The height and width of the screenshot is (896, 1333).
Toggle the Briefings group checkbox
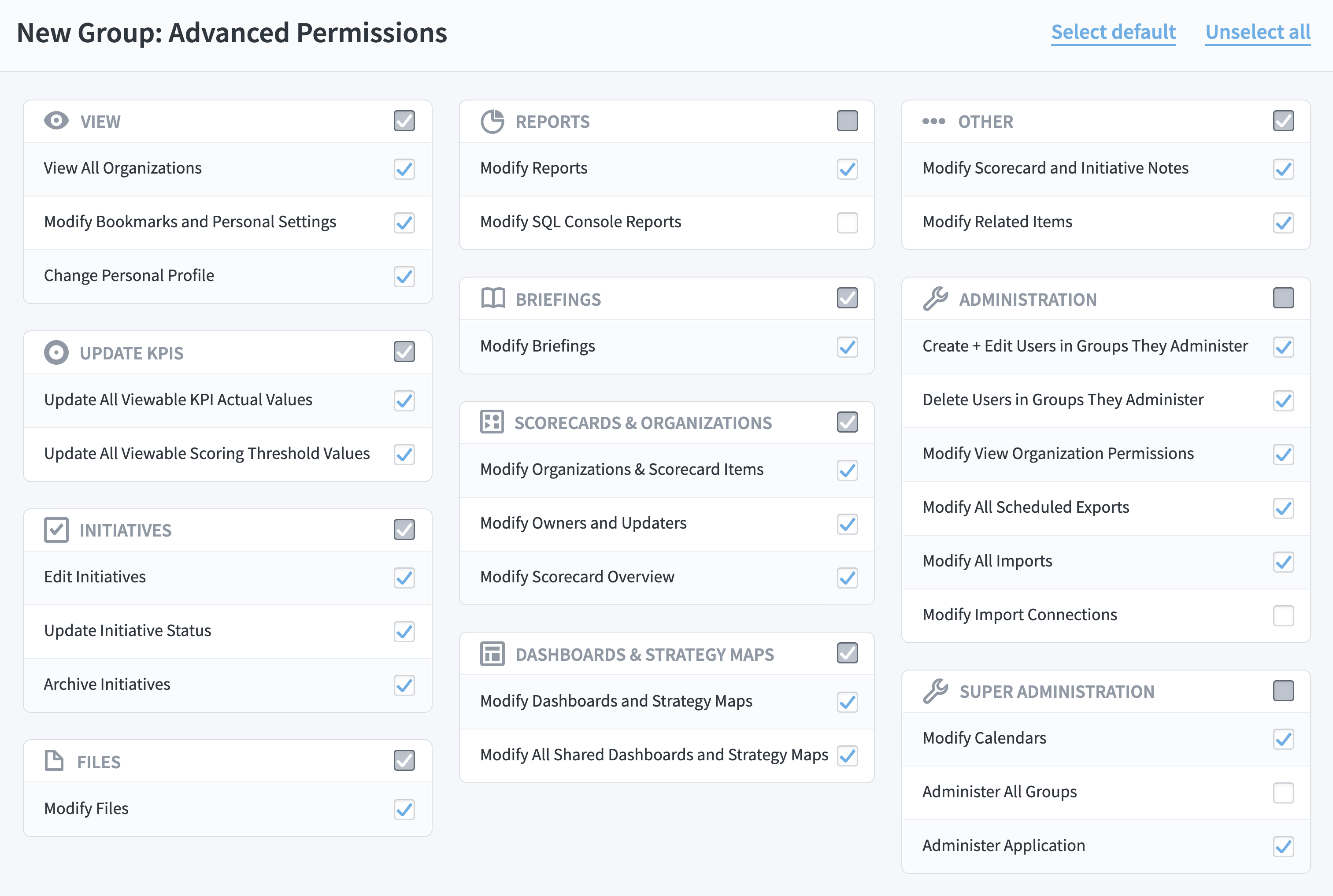(848, 298)
